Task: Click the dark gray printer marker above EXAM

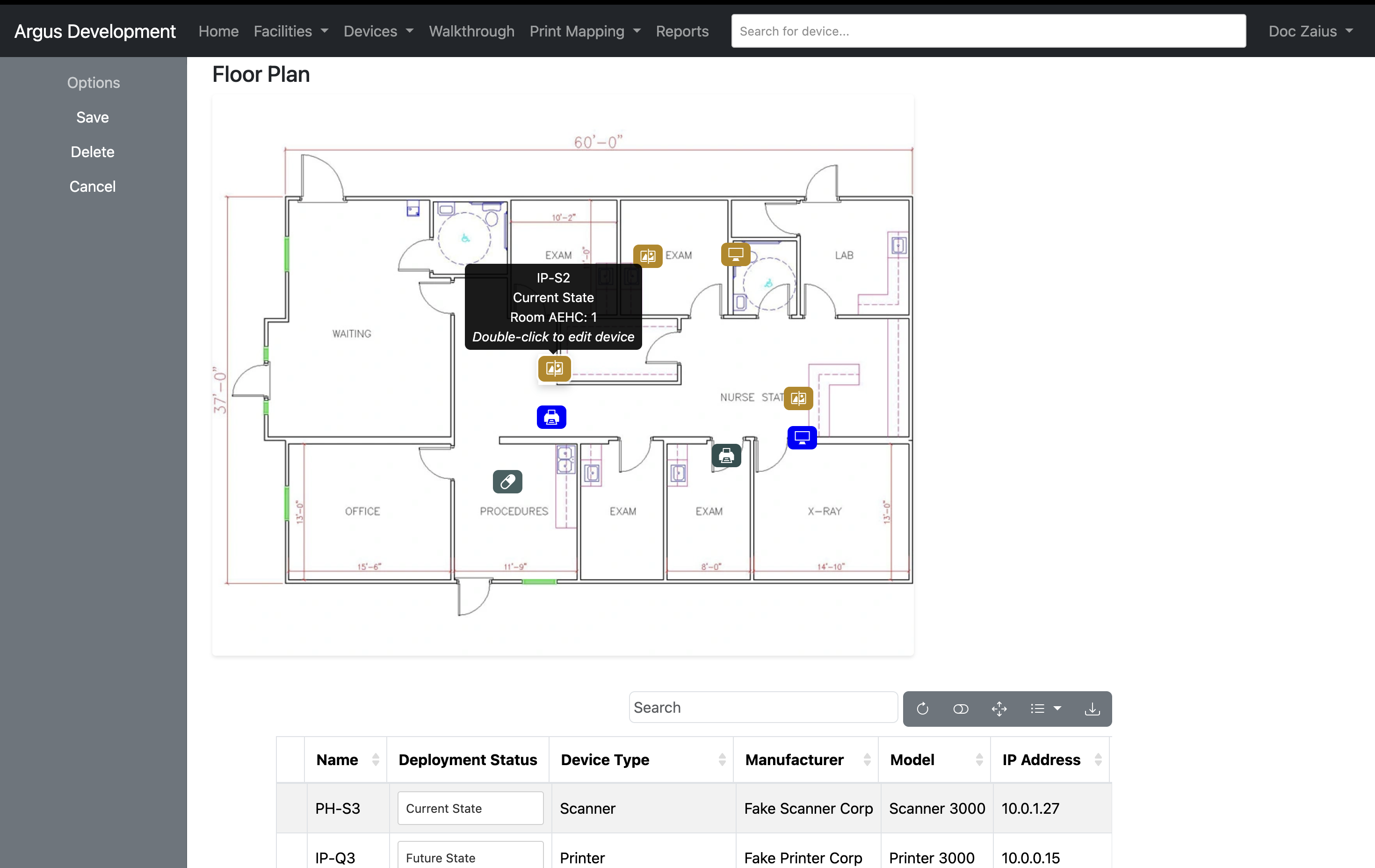Action: tap(726, 456)
